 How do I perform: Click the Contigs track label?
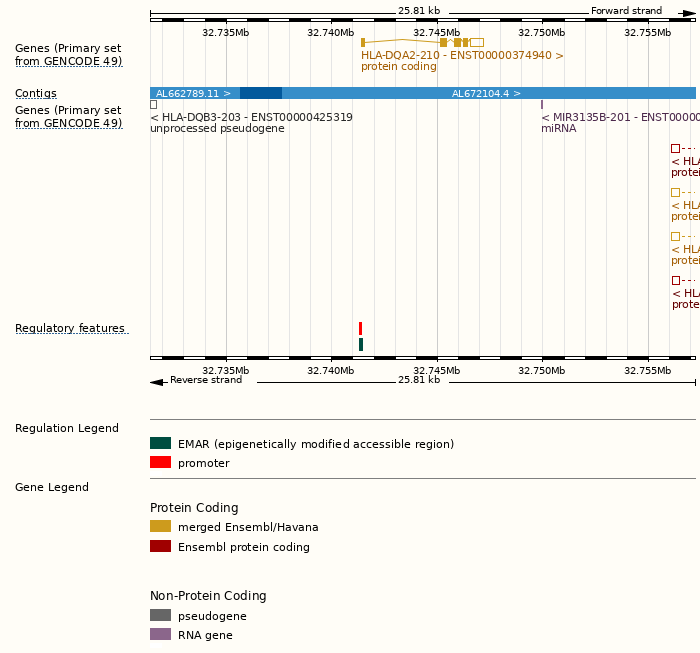point(36,93)
